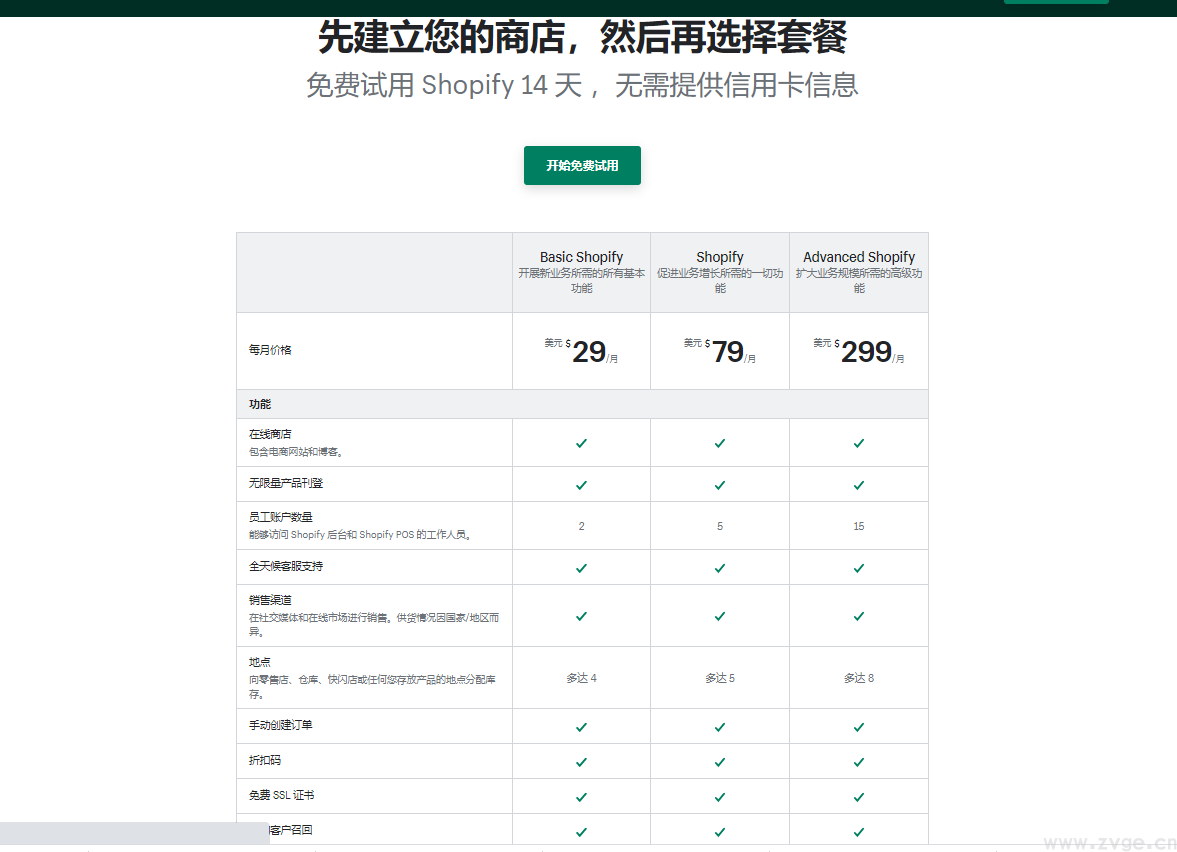Click the 折扣码 checkmark under Advanced Shopify
1177x852 pixels.
858,760
